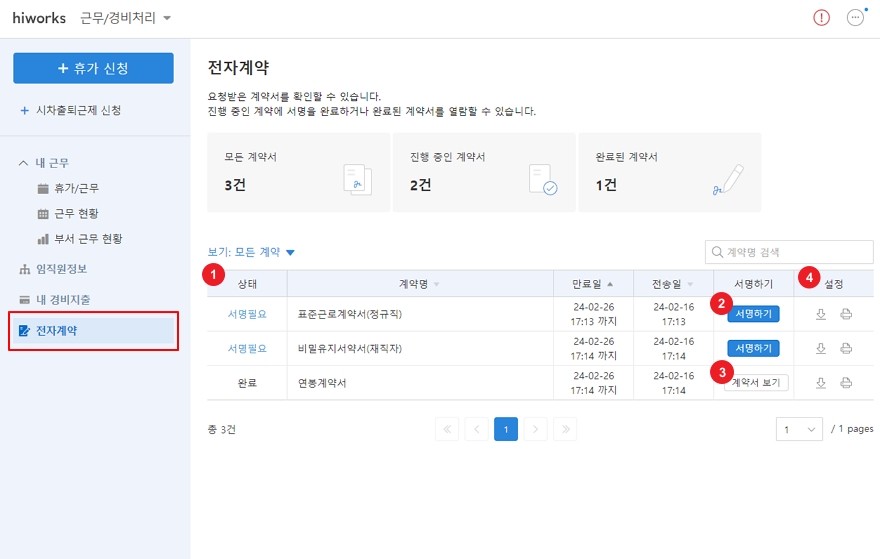The height and width of the screenshot is (559, 880).
Task: Expand the 보기: 모든 계약 filter
Action: 251,253
